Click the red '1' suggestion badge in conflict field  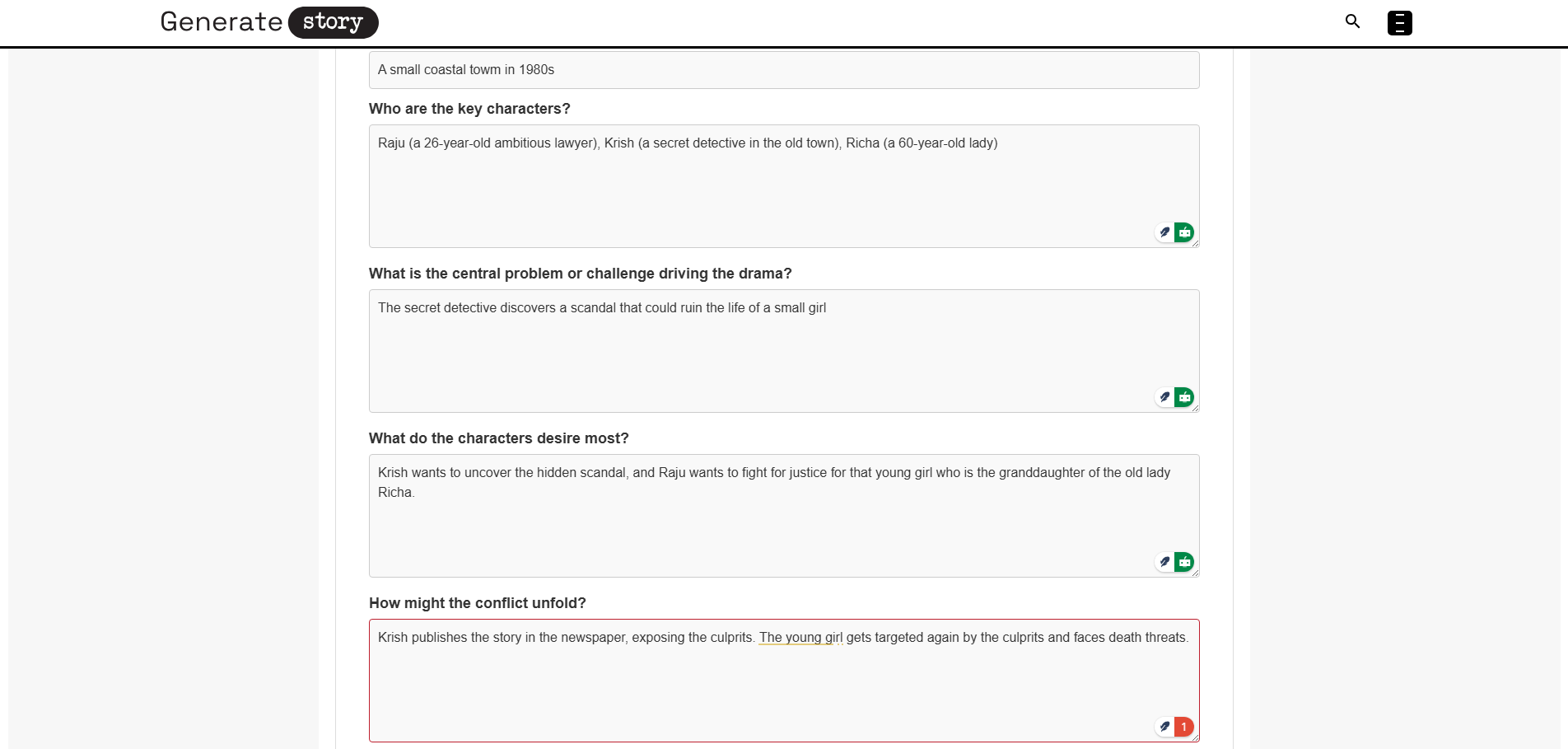click(x=1183, y=727)
